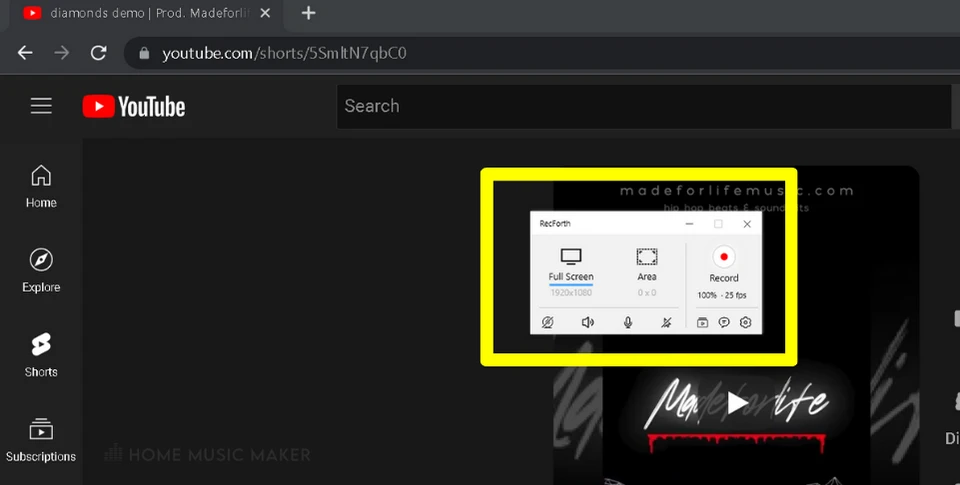The image size is (960, 485).
Task: Open RecForth settings gear
Action: [745, 322]
